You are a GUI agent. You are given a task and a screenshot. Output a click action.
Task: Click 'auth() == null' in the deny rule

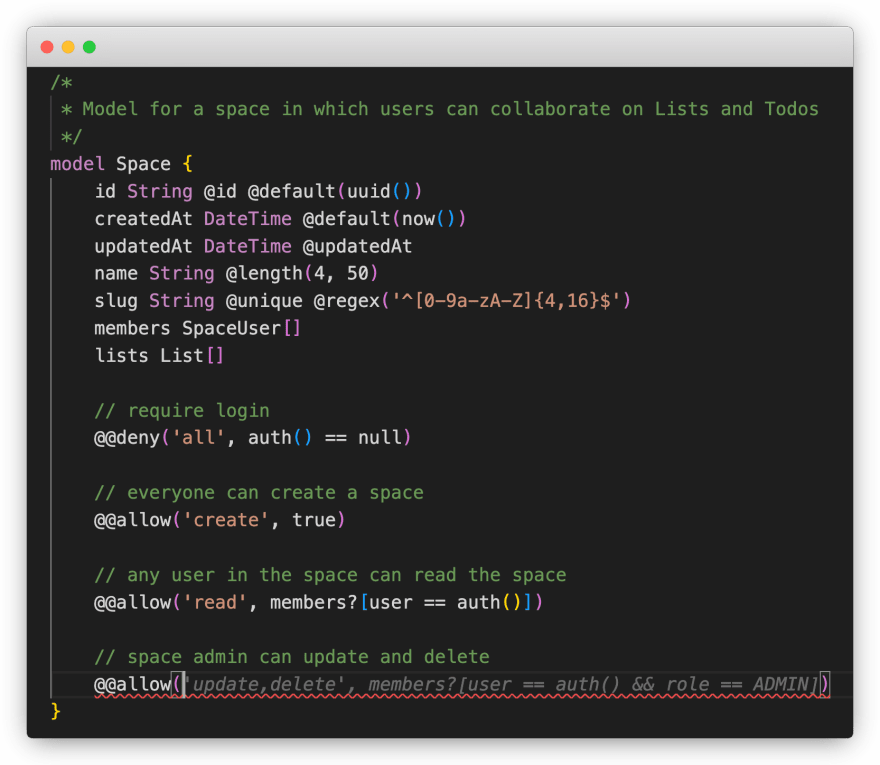[325, 438]
